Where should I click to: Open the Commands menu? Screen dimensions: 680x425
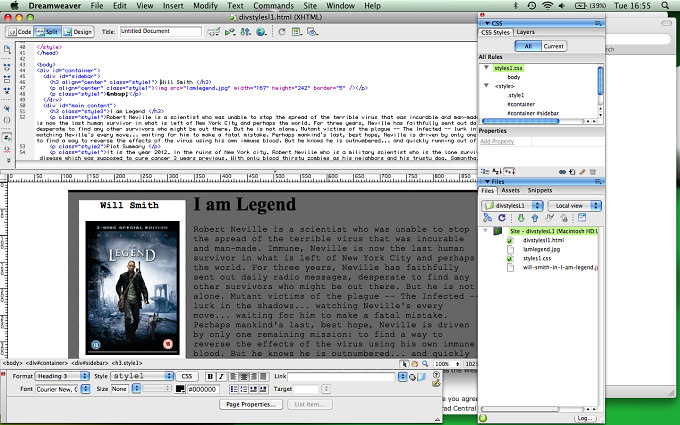coord(273,6)
